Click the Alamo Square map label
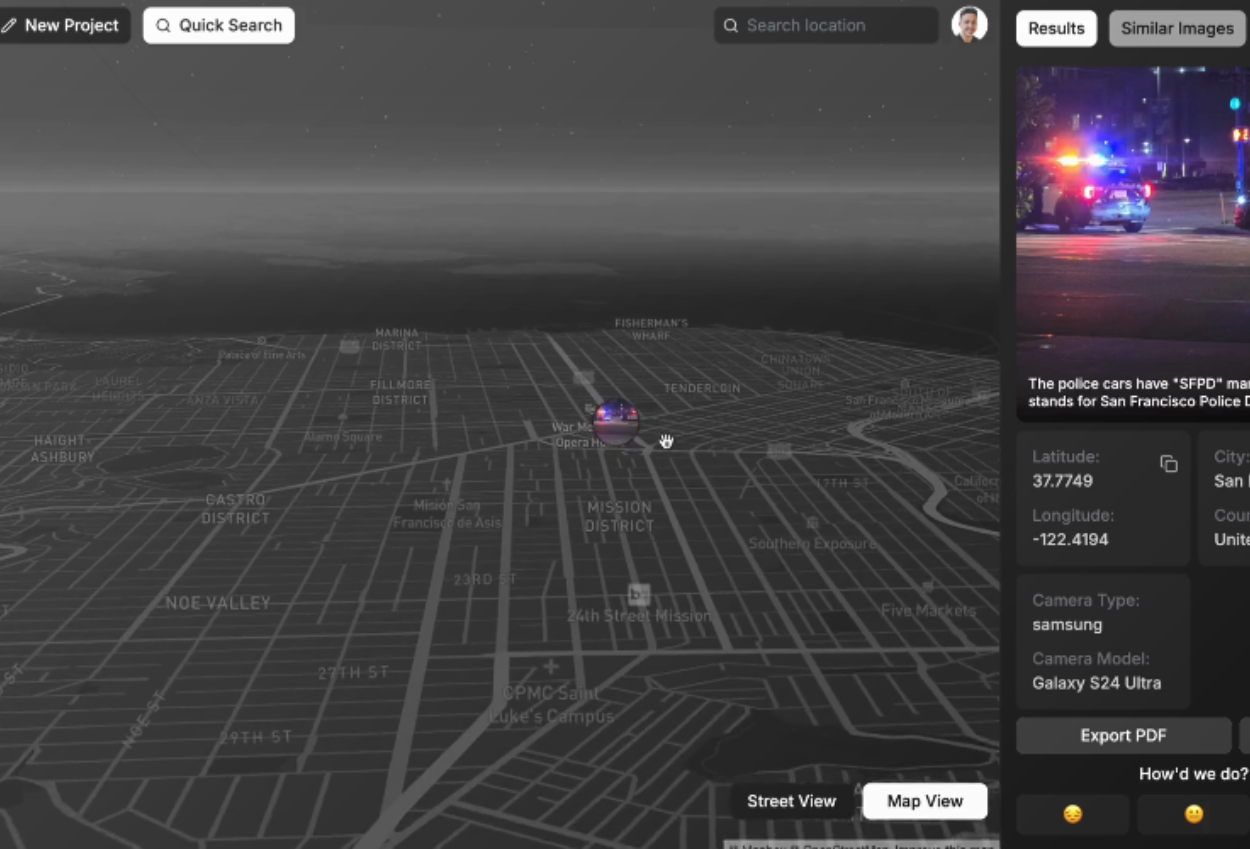1250x849 pixels. tap(343, 437)
